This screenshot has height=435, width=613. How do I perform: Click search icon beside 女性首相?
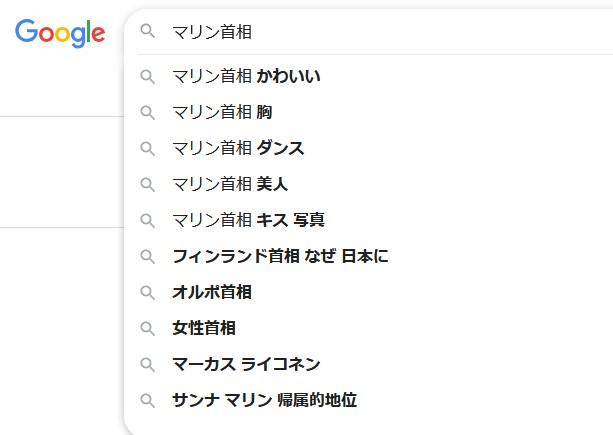pos(148,328)
